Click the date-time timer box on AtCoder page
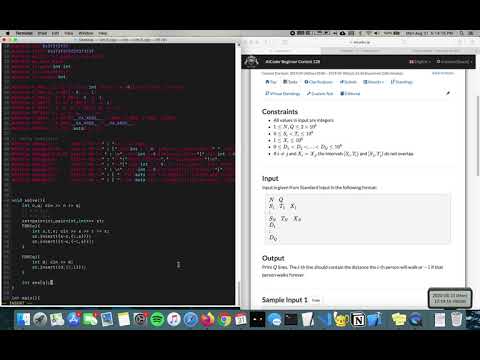This screenshot has width=480, height=360. click(450, 298)
